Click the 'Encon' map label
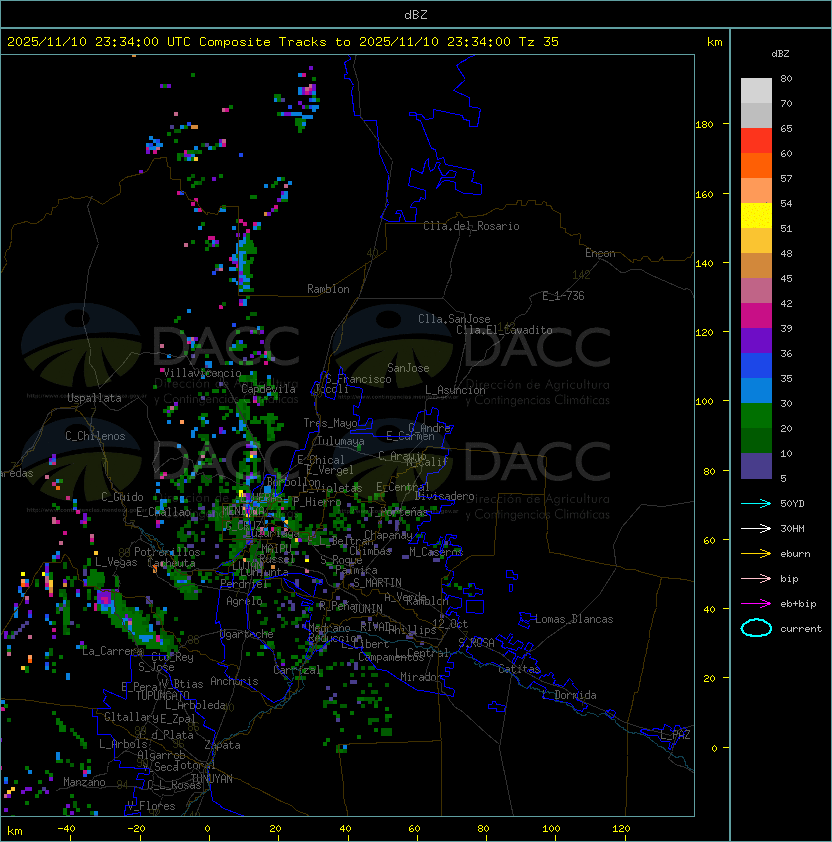The width and height of the screenshot is (832, 842). pyautogui.click(x=600, y=253)
